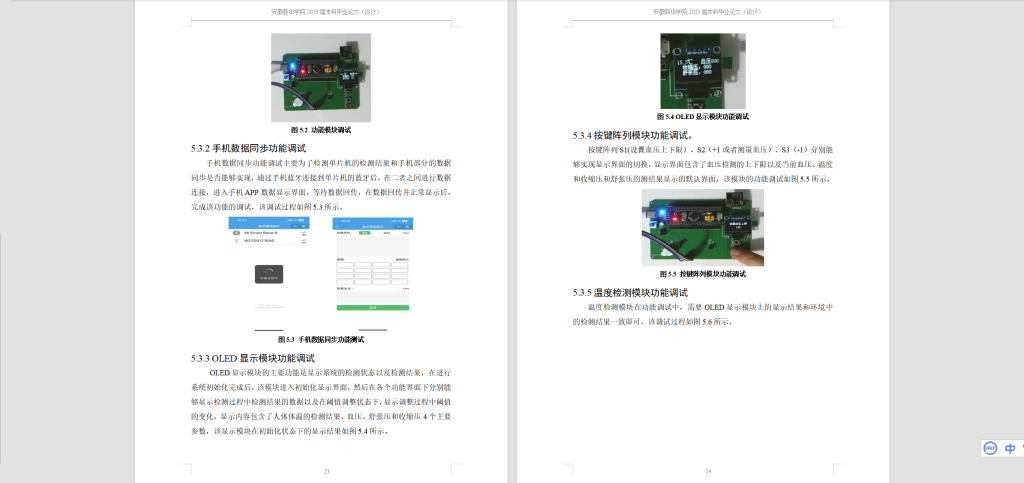Click the line starting '手机数据同步功能调试主要为了检测'
This screenshot has height=483, width=1024.
(328, 163)
